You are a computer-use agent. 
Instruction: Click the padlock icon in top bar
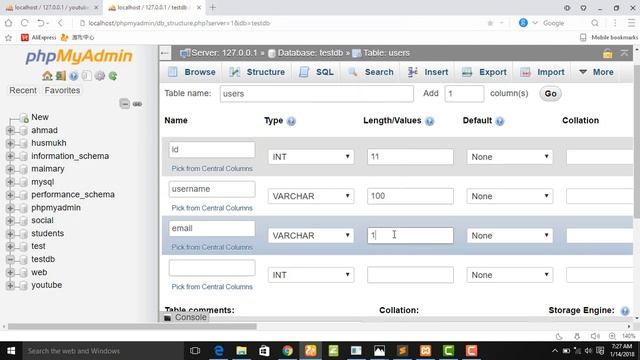(x=607, y=53)
